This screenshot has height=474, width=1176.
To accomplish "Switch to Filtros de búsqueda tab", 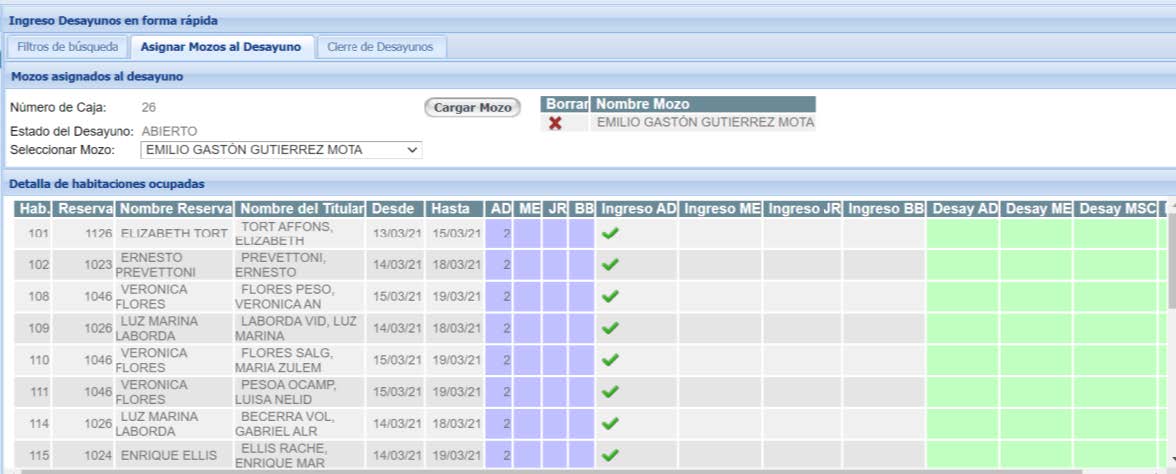I will tap(68, 47).
